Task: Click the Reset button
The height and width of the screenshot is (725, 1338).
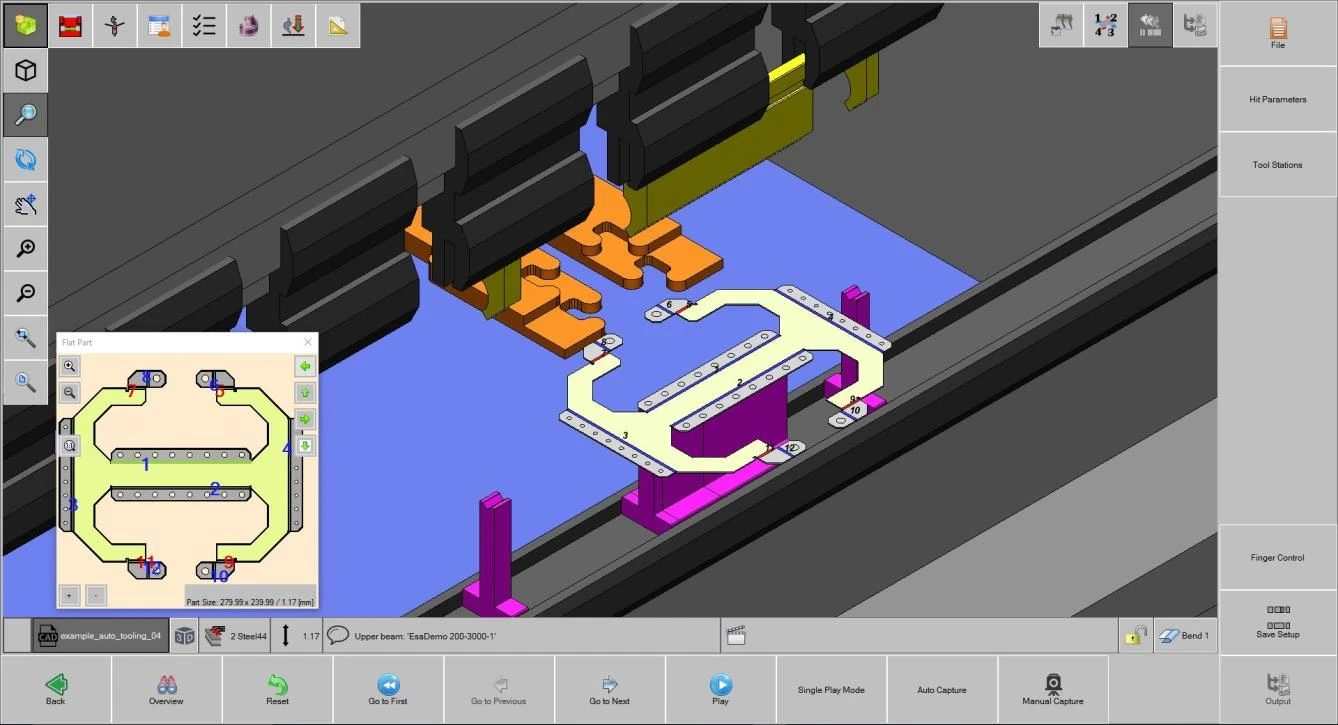Action: (278, 689)
